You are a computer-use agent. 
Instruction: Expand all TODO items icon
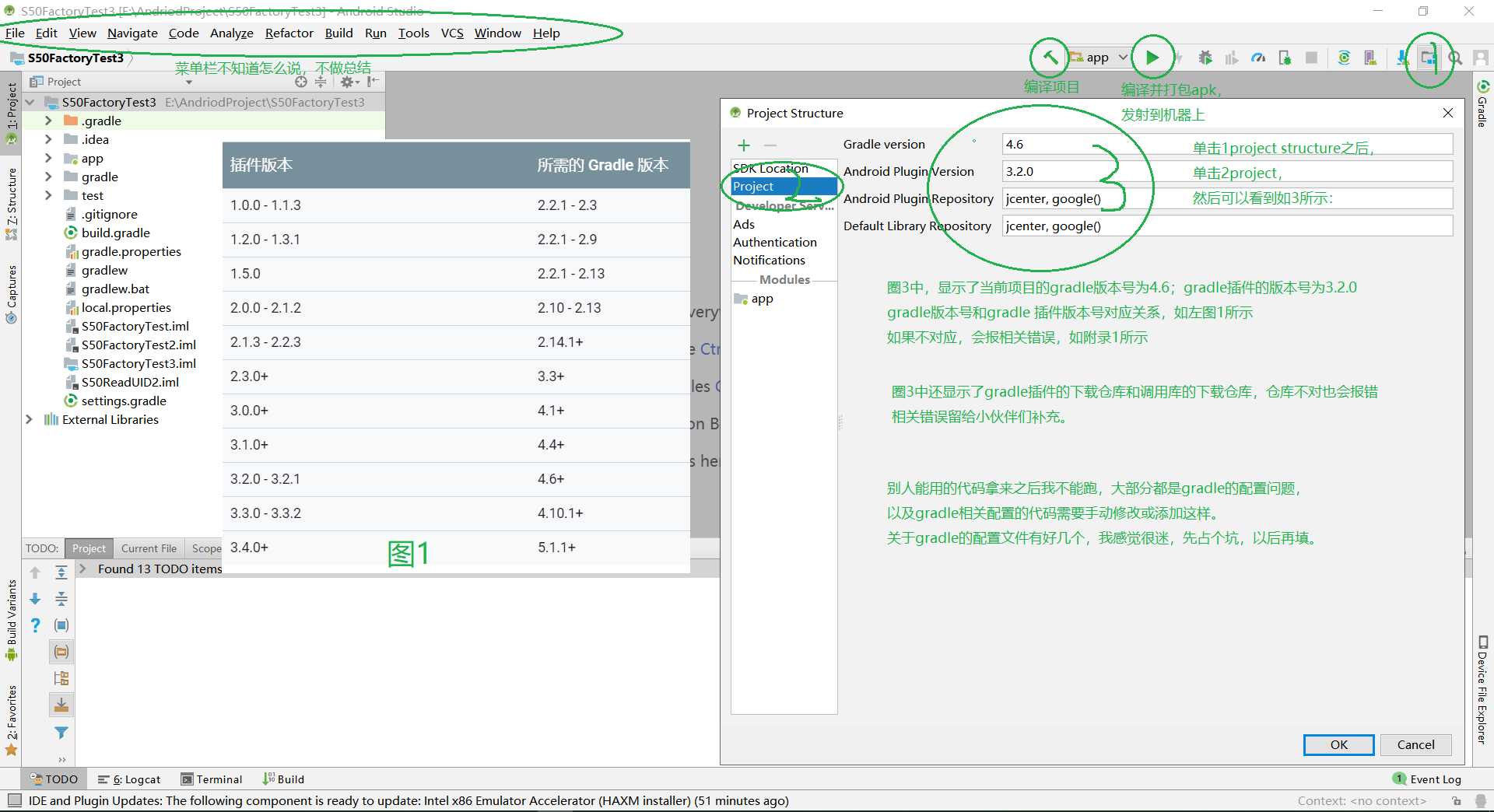click(x=61, y=572)
